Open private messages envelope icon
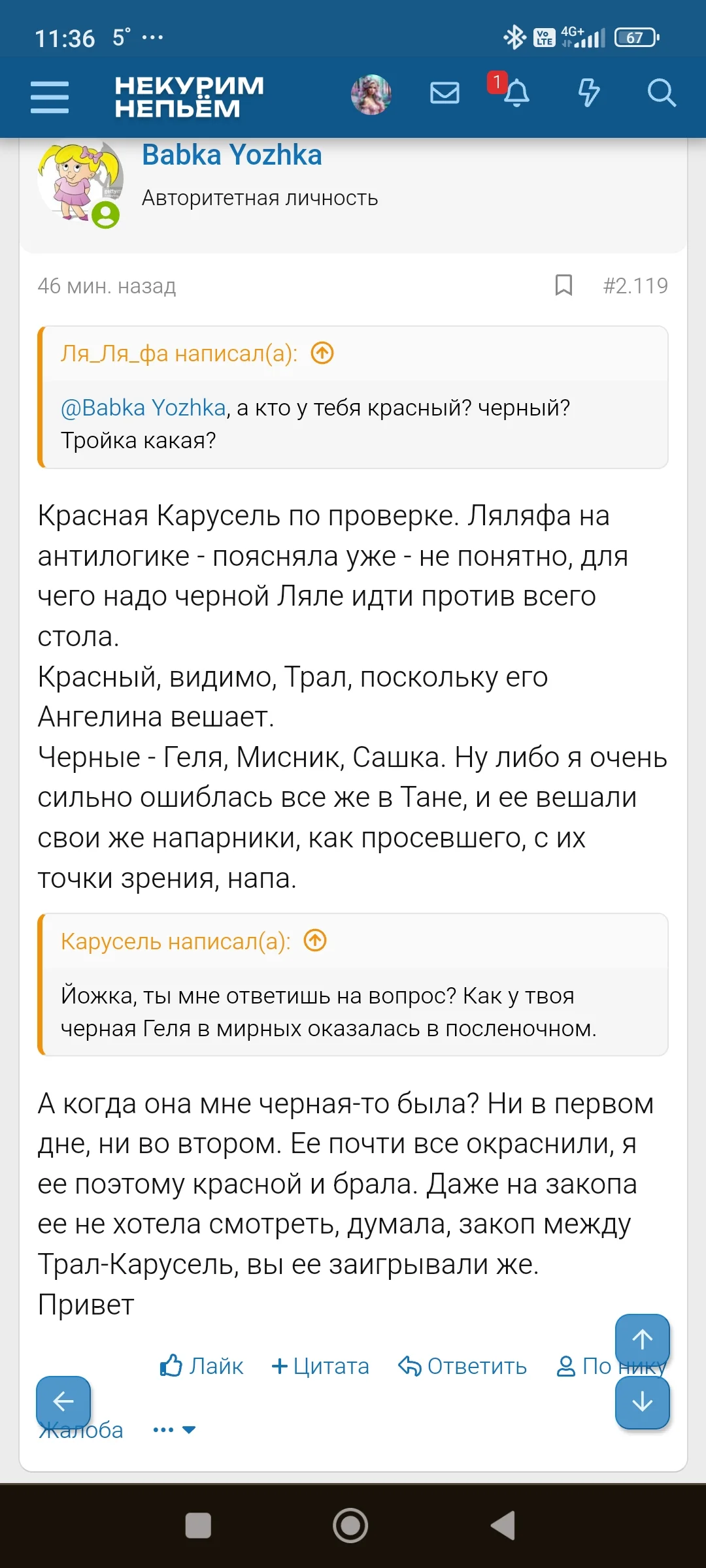The image size is (706, 1568). tap(445, 93)
